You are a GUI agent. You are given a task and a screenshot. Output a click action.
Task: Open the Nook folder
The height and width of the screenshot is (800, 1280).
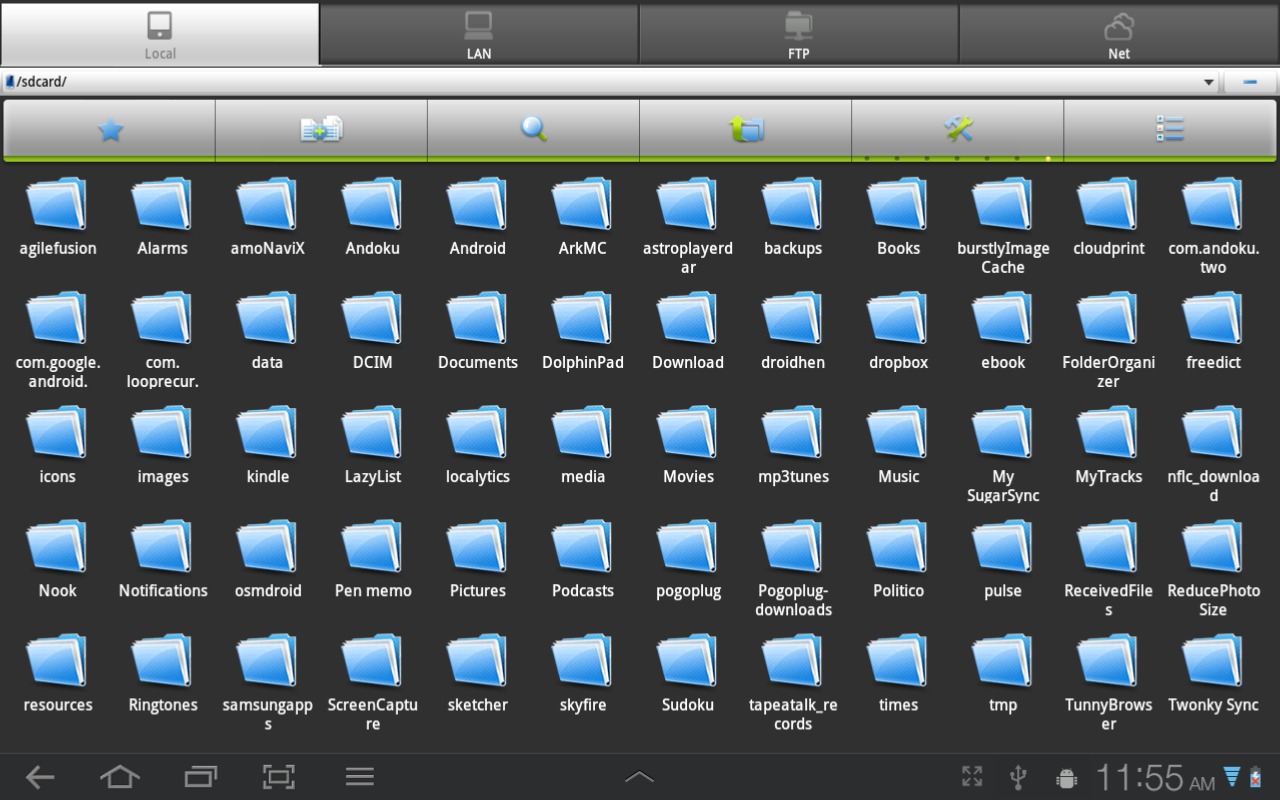point(58,558)
